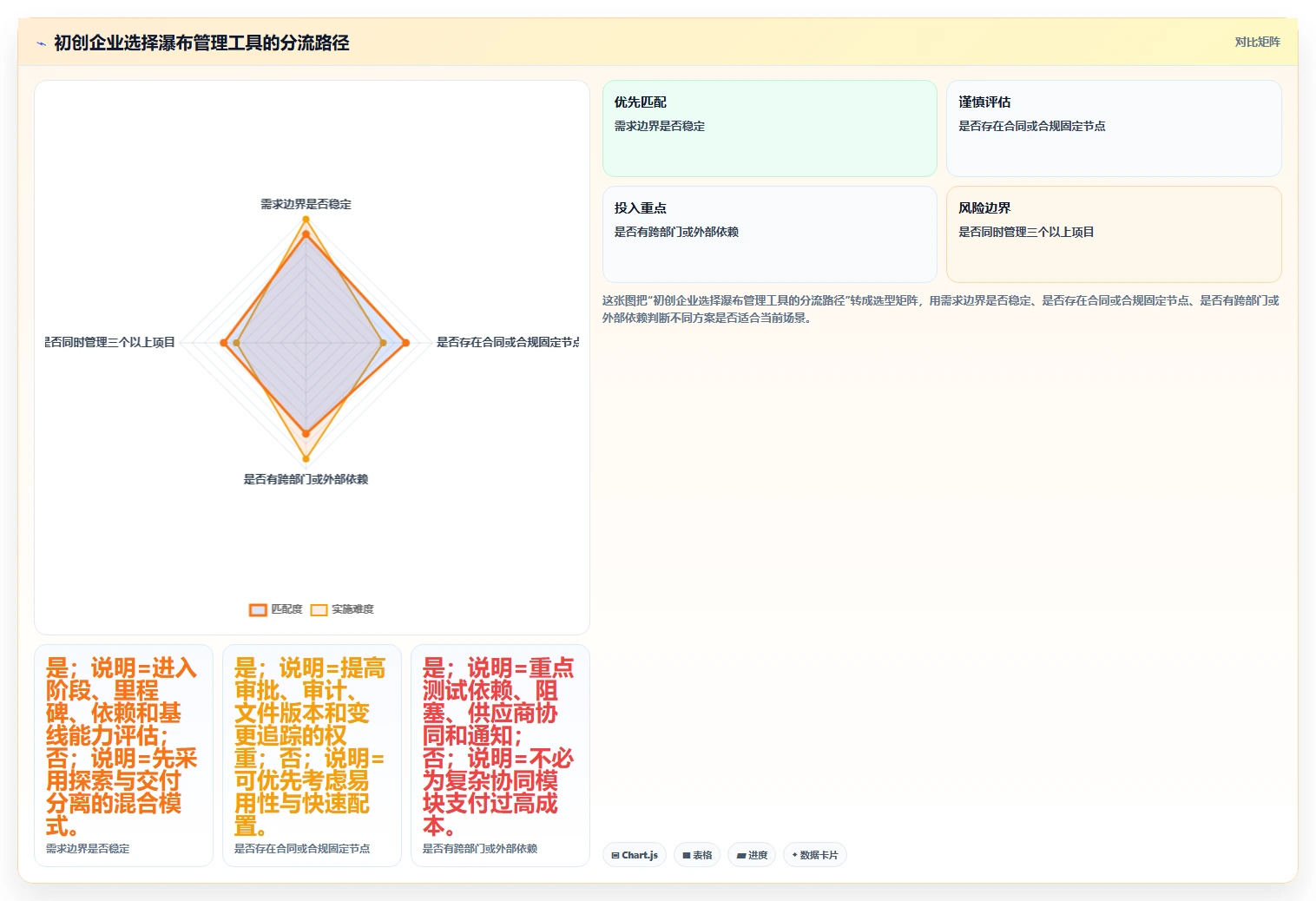Open stat card captioned 需求边界是否稳定

[123, 755]
